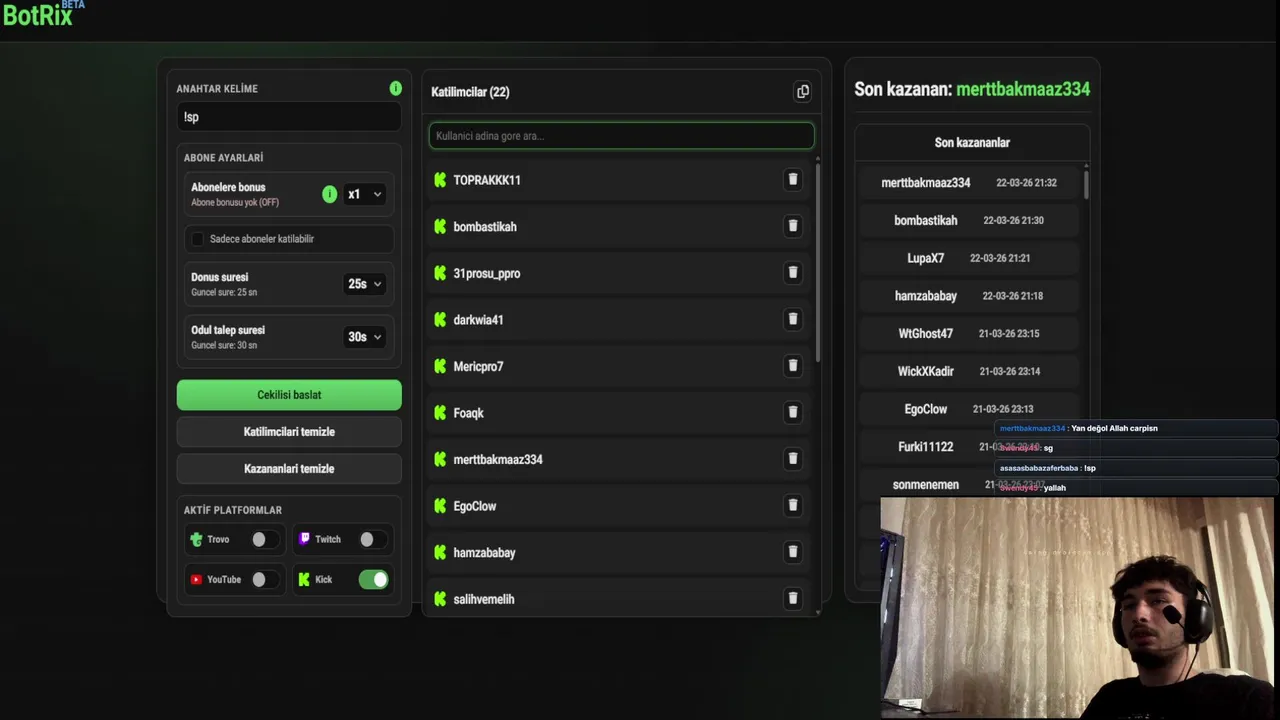Image resolution: width=1280 pixels, height=720 pixels.
Task: Click the YouTube platform icon
Action: 196,579
